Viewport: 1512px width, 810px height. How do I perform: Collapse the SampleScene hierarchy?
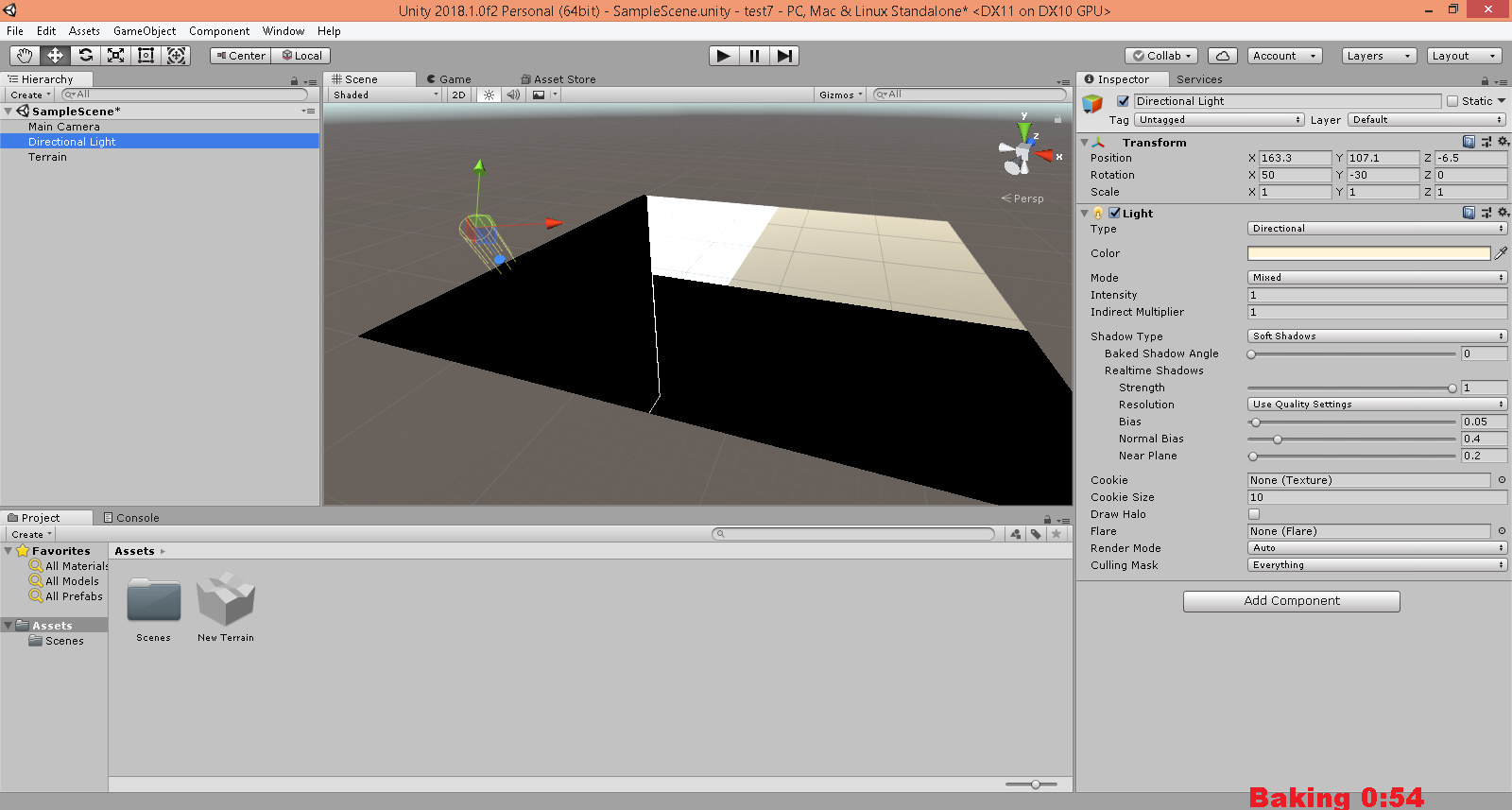9,112
